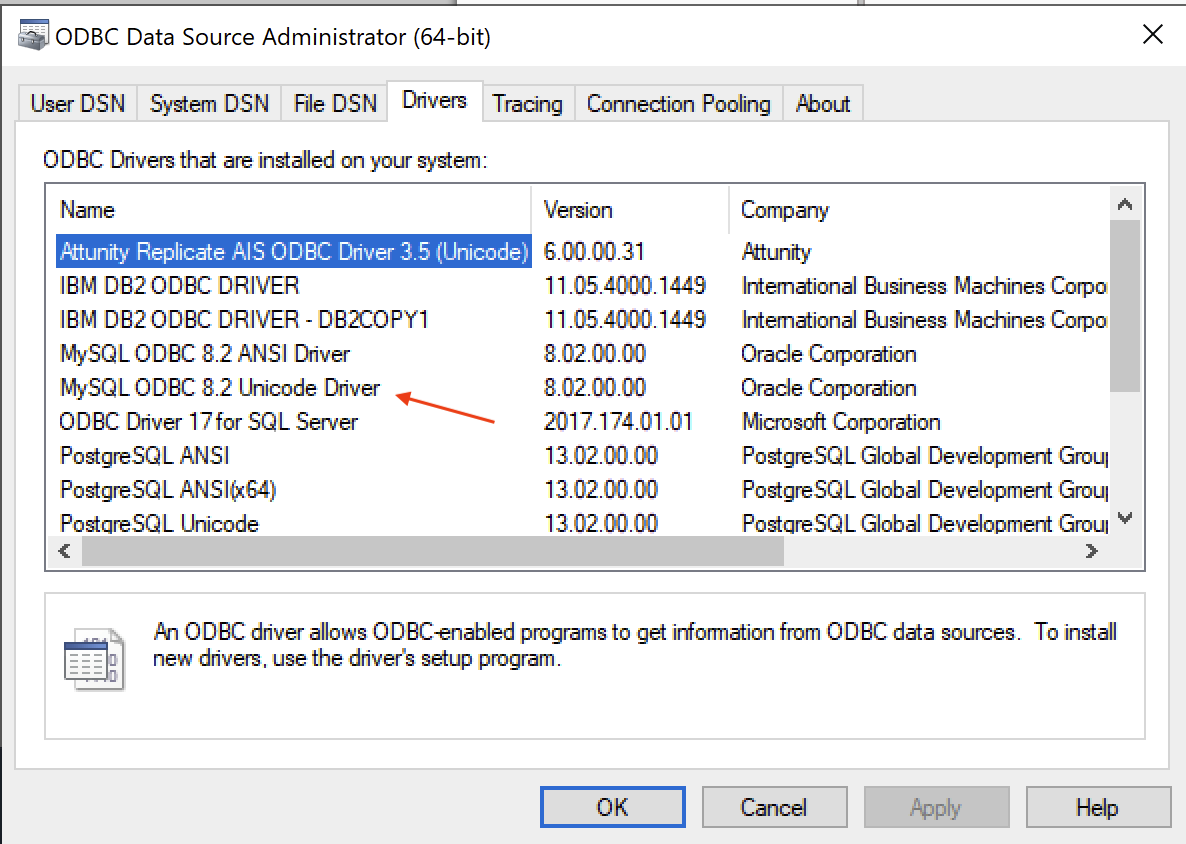Switch to the User DSN tab
The width and height of the screenshot is (1186, 844).
point(78,104)
